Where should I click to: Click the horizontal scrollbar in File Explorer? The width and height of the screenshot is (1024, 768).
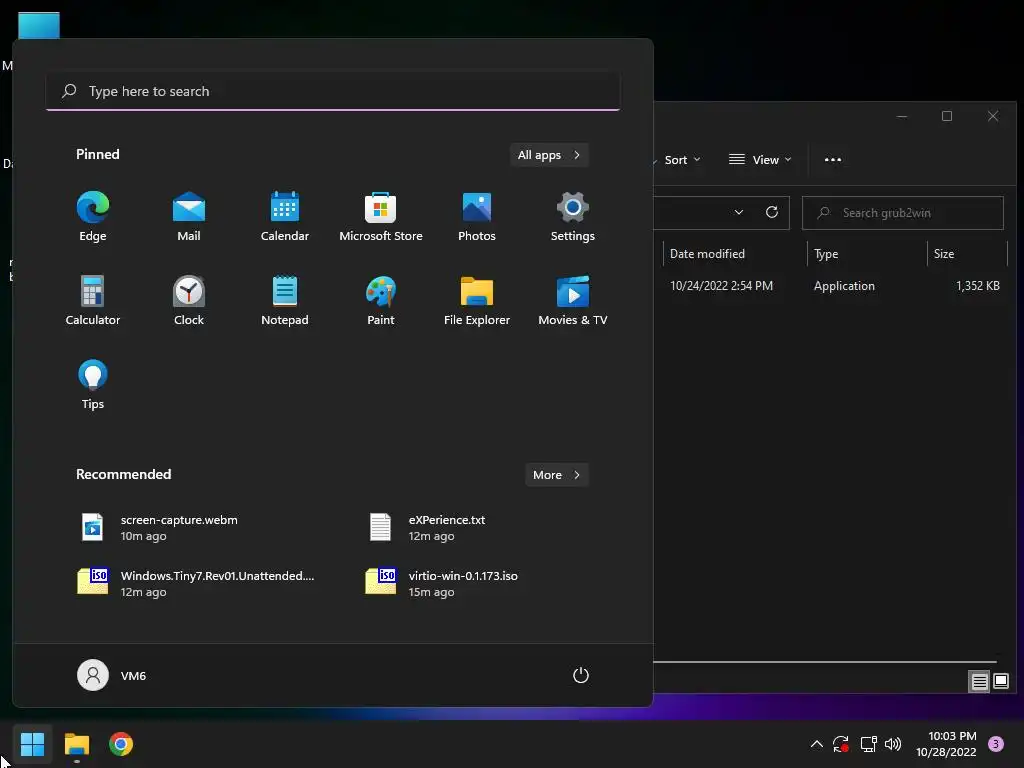(825, 662)
